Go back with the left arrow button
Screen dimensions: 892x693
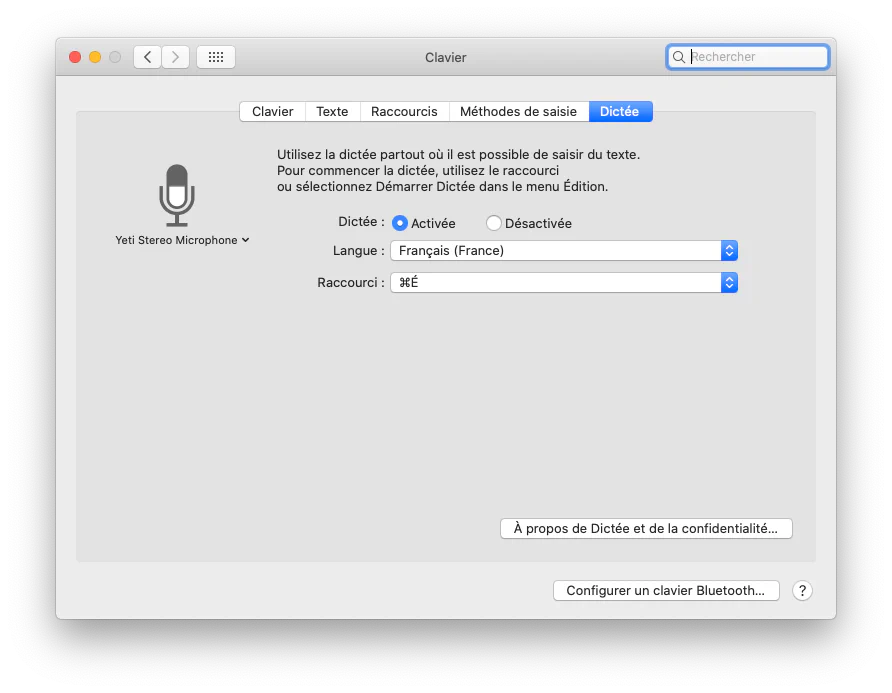pyautogui.click(x=147, y=57)
